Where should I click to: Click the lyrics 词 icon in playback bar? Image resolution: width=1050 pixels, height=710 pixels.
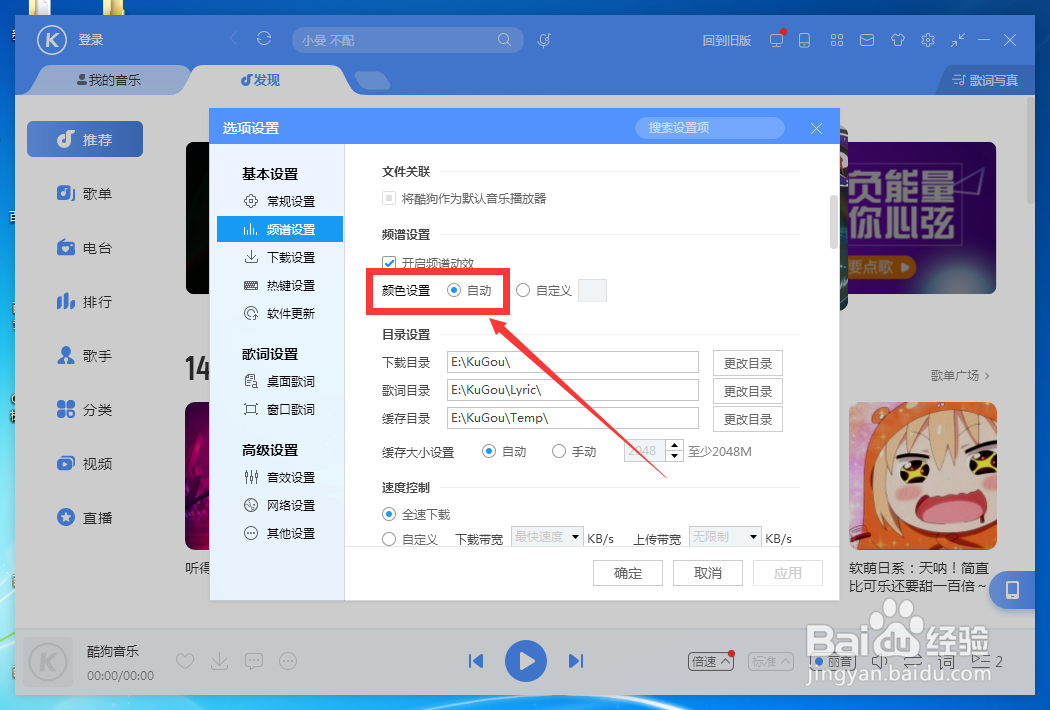pyautogui.click(x=943, y=661)
